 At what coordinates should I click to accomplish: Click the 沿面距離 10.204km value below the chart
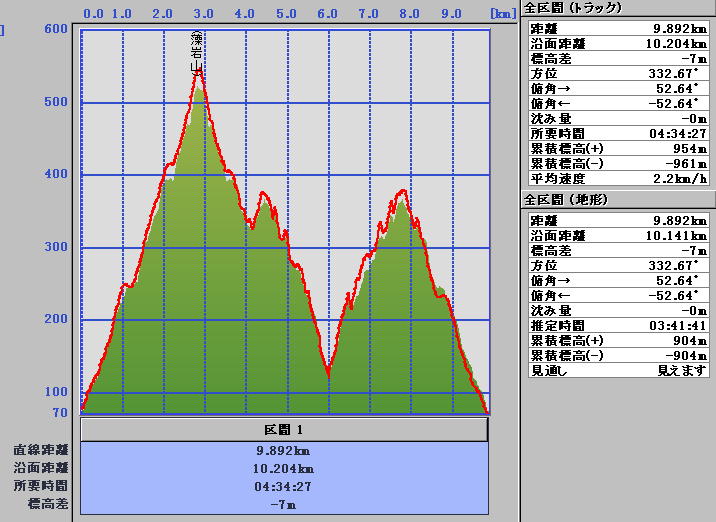click(284, 468)
